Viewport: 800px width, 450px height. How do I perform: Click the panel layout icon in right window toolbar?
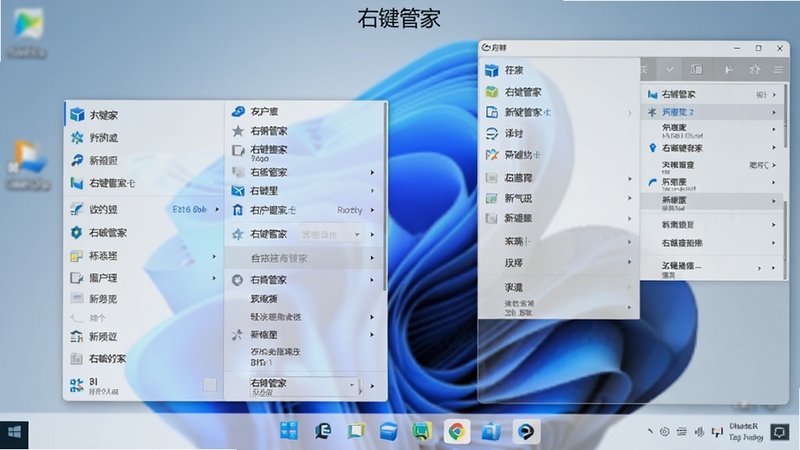[x=696, y=69]
